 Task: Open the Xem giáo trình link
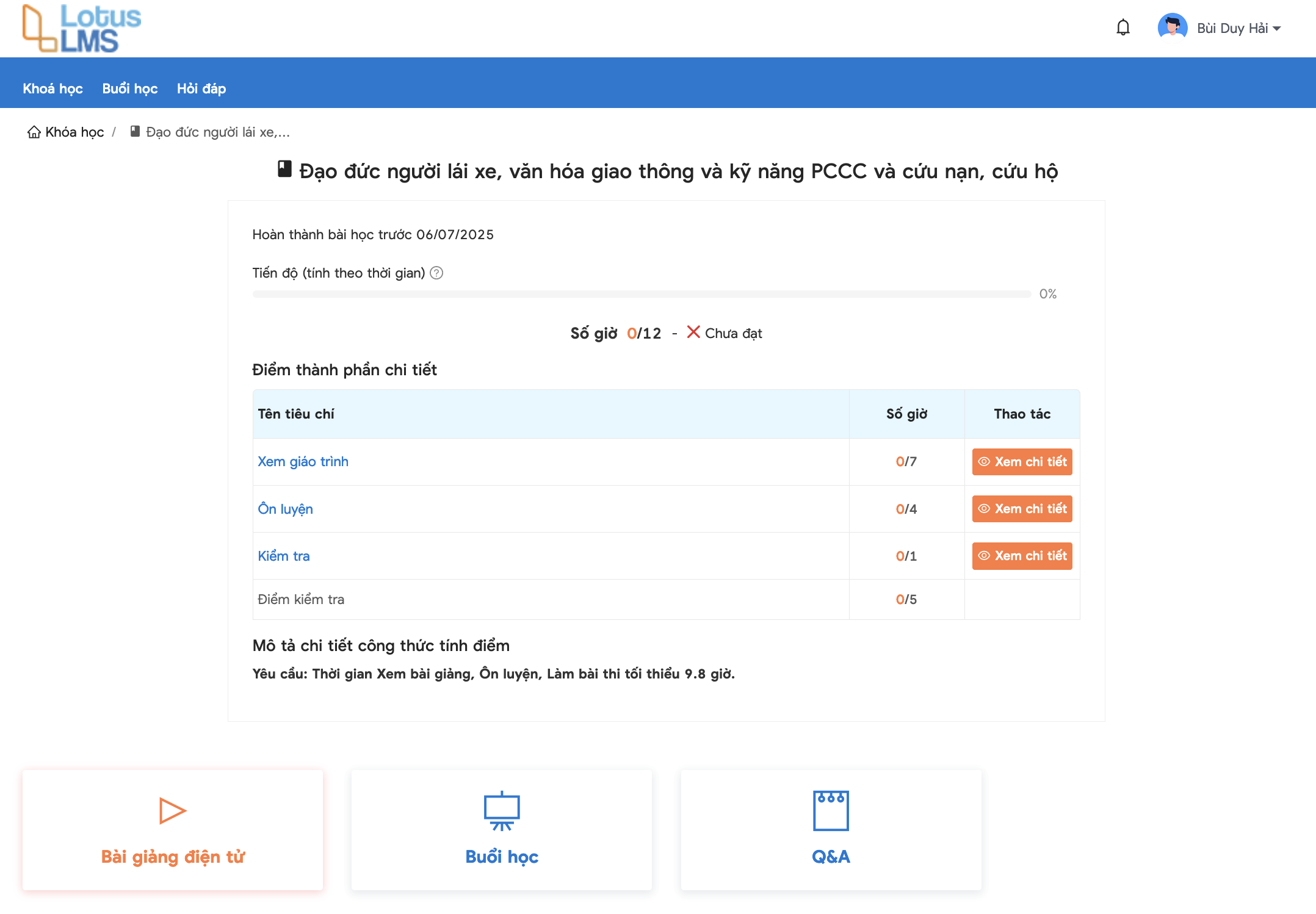click(303, 462)
